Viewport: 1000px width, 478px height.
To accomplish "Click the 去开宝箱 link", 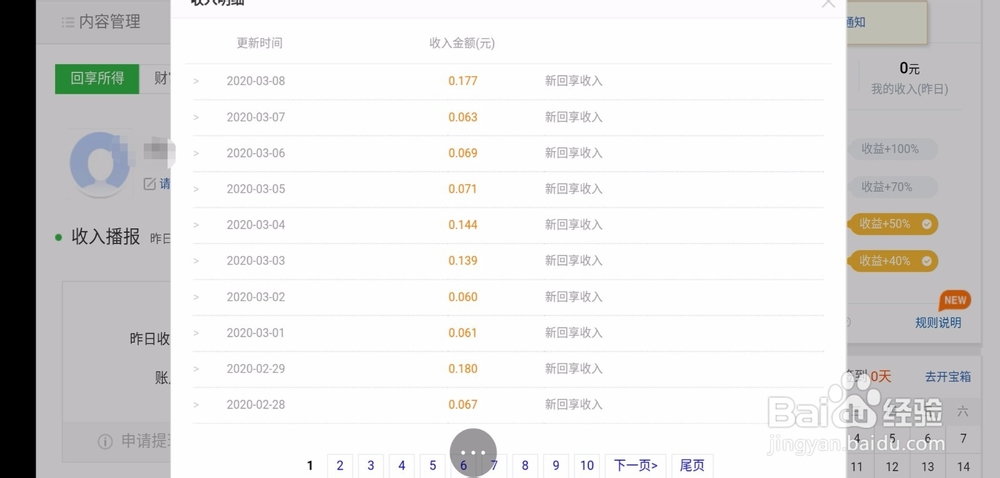I will [x=946, y=377].
